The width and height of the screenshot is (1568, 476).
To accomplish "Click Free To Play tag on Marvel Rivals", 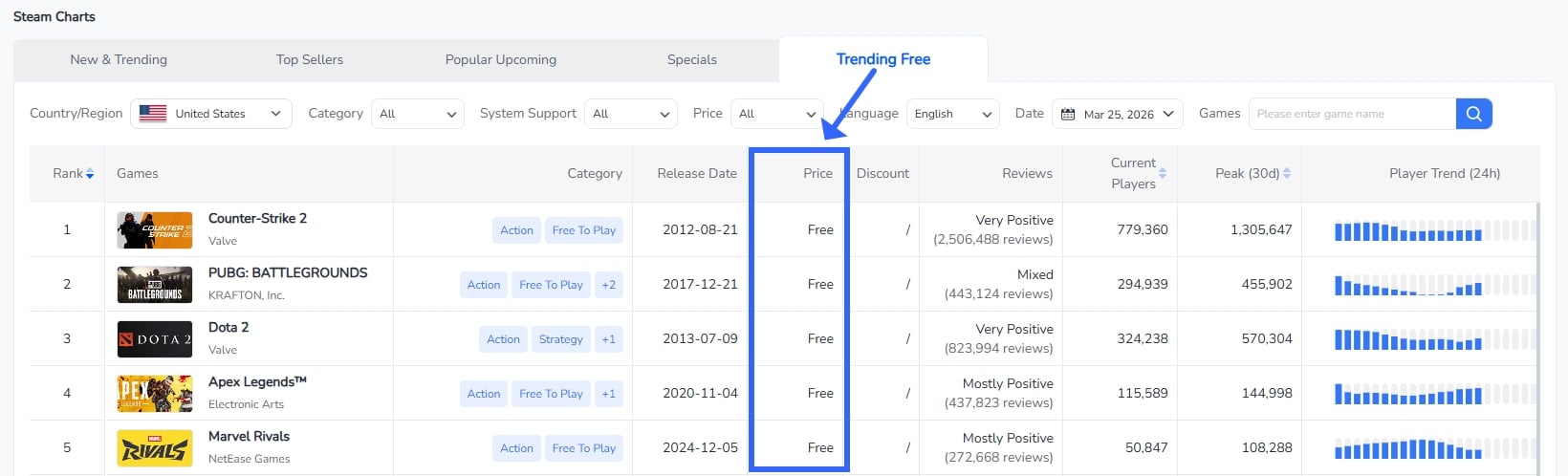I will [x=584, y=447].
